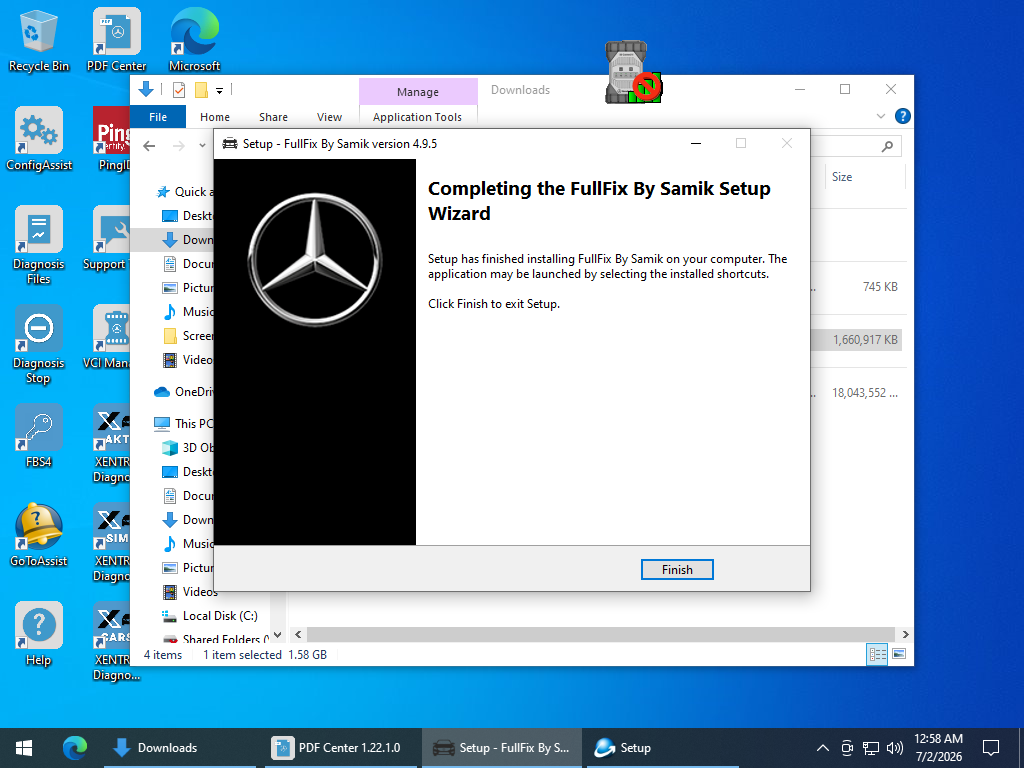The image size is (1024, 768).
Task: Open the File tab in Downloads window
Action: point(158,117)
